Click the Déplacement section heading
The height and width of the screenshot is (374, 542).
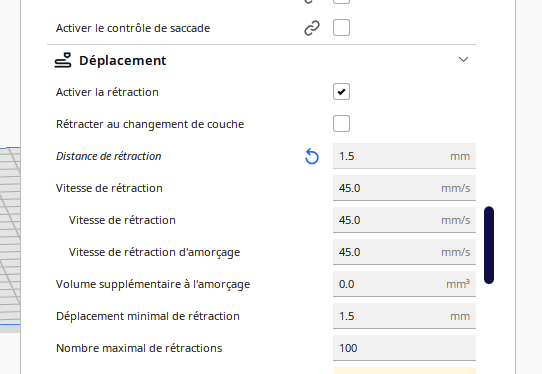(123, 60)
